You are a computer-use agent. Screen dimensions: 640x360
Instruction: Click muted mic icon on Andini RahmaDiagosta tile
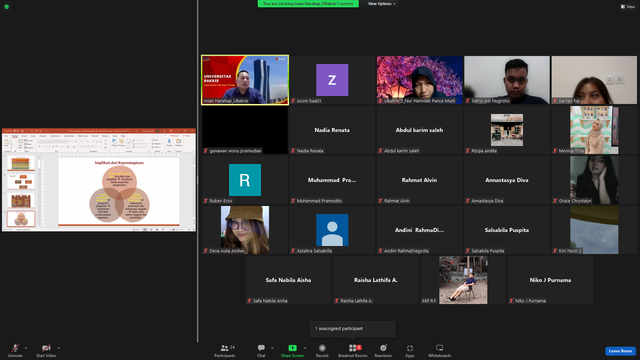(380, 251)
